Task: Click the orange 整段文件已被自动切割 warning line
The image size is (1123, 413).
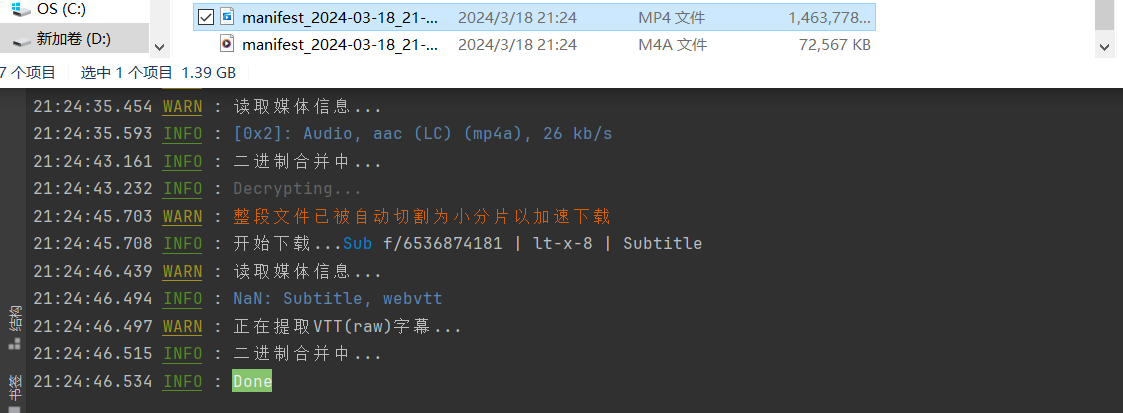Action: coord(421,216)
